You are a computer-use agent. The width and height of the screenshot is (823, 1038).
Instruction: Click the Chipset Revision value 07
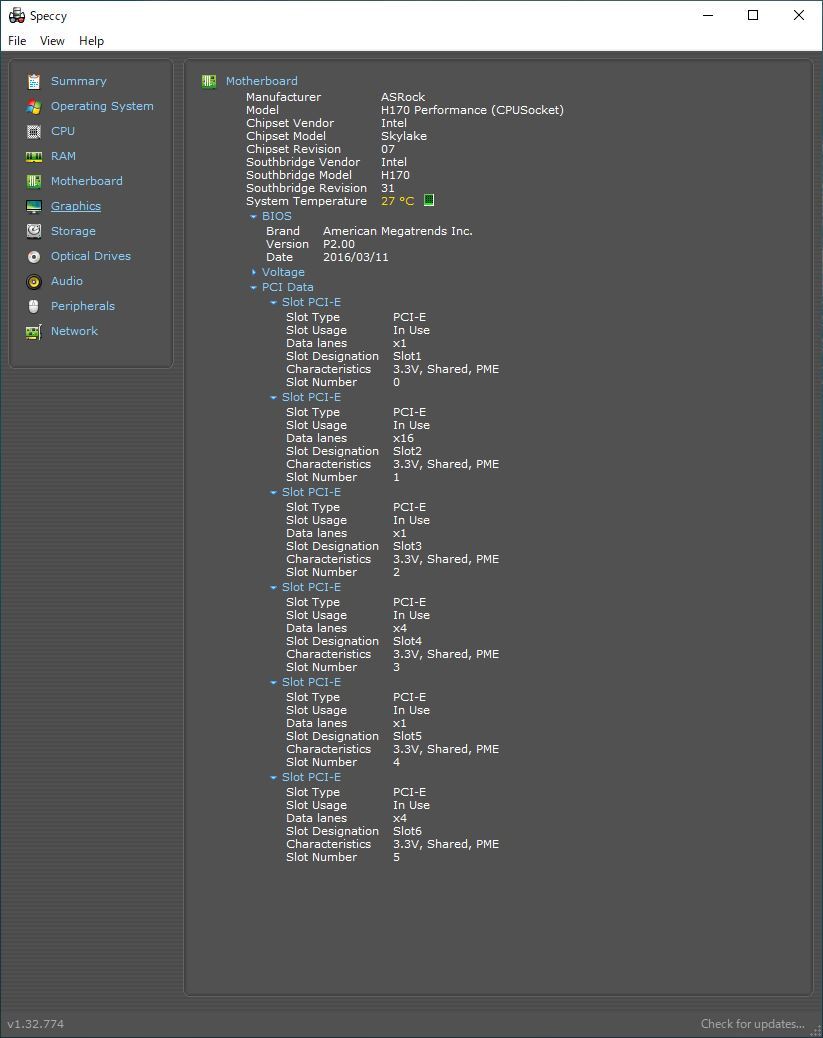click(387, 149)
